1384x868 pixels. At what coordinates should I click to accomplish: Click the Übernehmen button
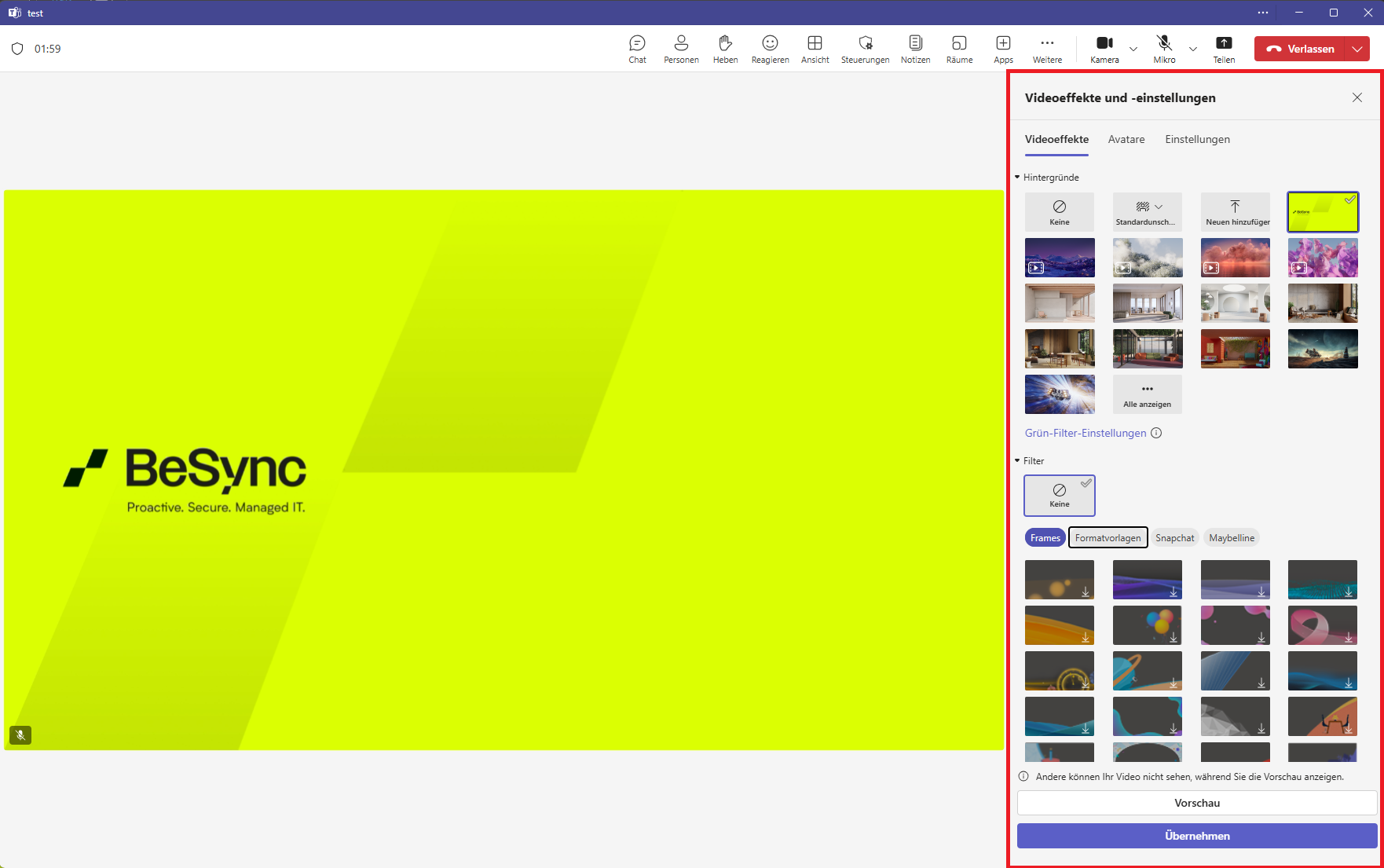pyautogui.click(x=1197, y=836)
